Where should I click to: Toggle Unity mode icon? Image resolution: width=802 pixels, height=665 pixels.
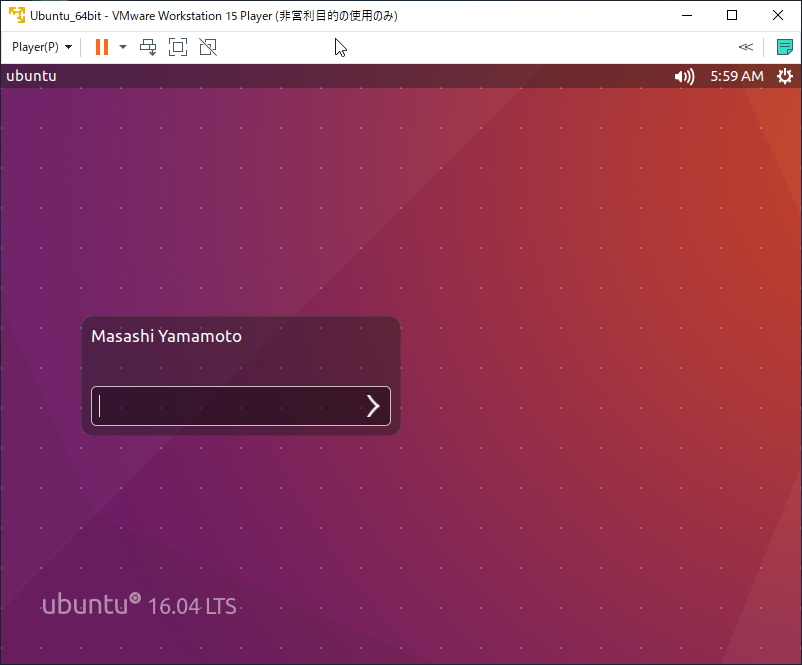coord(208,47)
